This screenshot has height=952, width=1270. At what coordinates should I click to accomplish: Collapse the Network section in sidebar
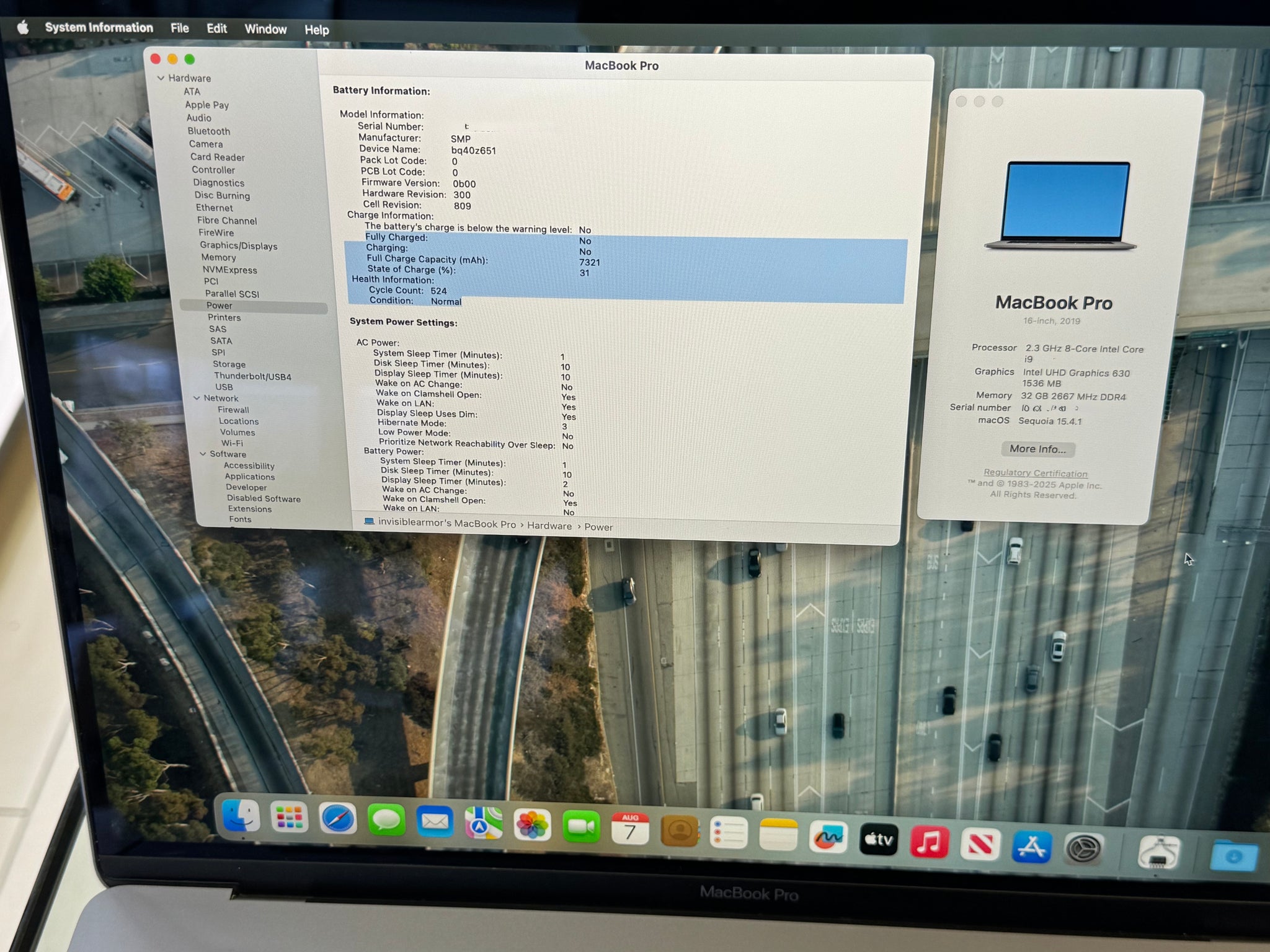[x=197, y=398]
